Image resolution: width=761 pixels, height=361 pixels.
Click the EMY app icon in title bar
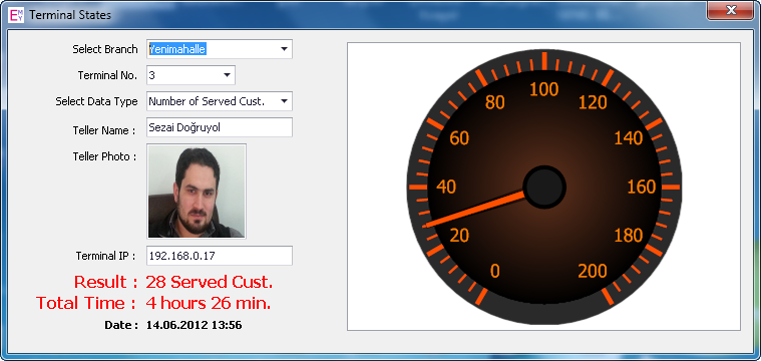[17, 15]
